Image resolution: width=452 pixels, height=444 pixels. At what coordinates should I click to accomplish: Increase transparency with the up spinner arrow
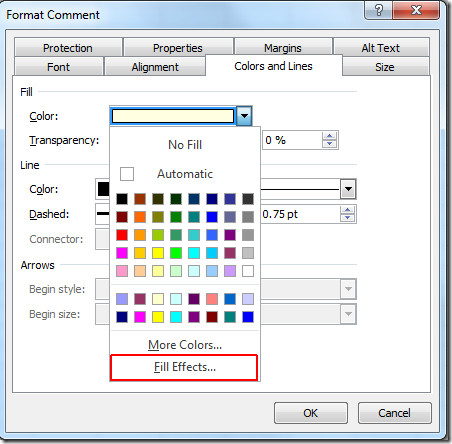pos(329,136)
